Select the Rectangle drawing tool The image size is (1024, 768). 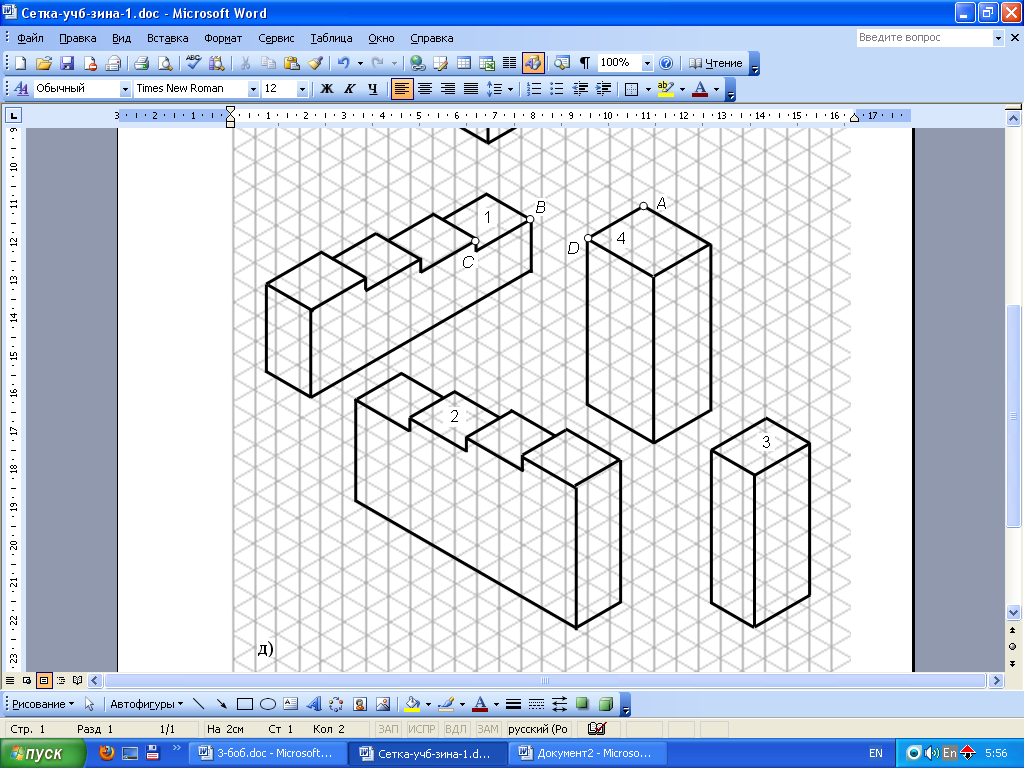pyautogui.click(x=245, y=704)
